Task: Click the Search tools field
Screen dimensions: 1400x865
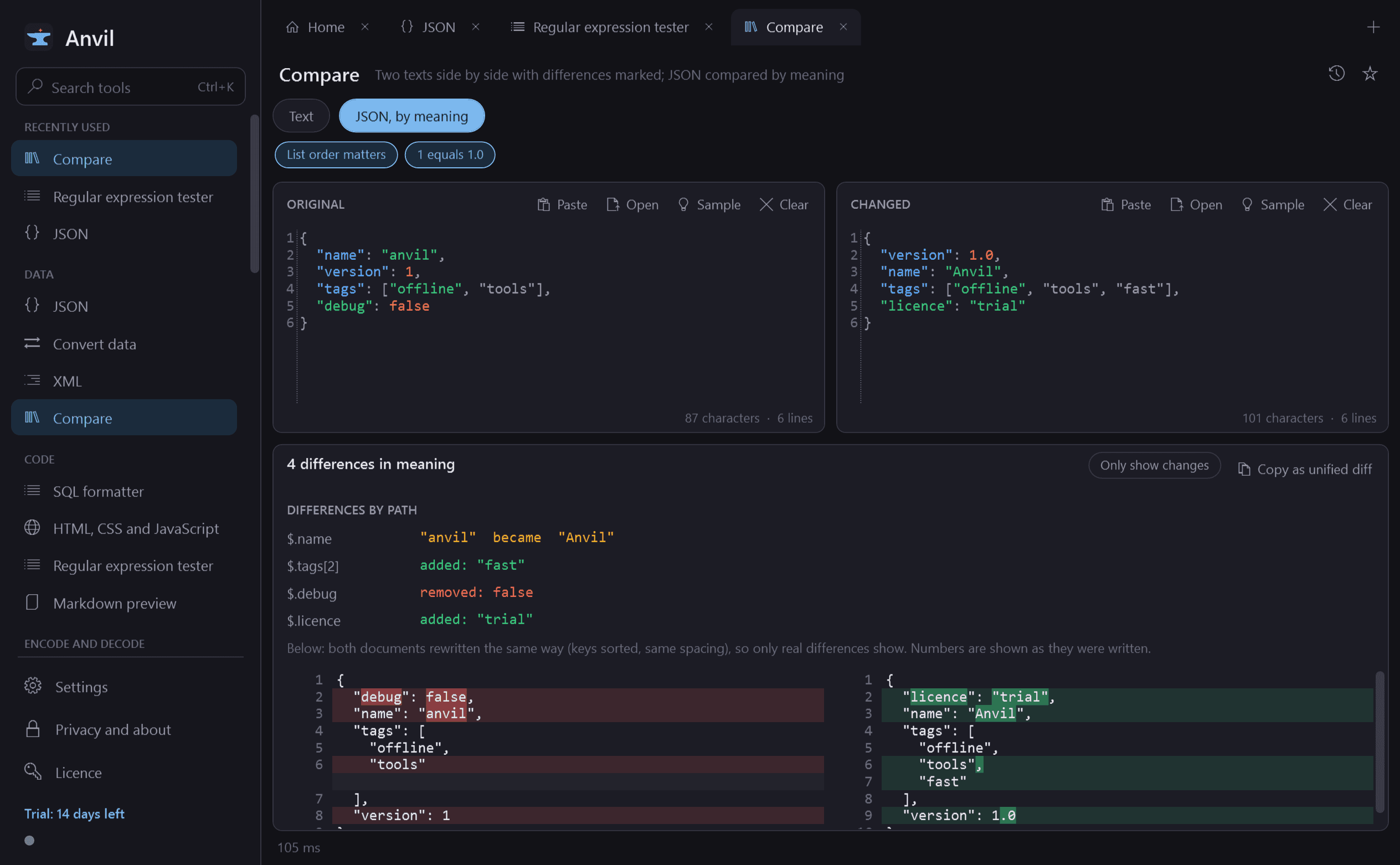Action: click(x=131, y=87)
